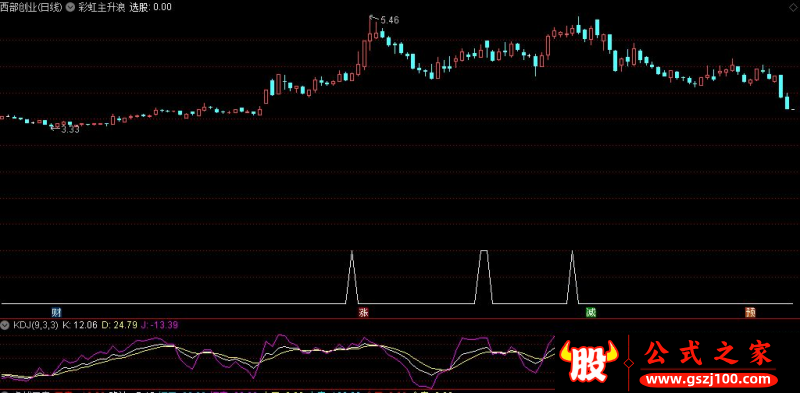Open the dropdown arrow beside 西部创业(日线)
The width and height of the screenshot is (800, 393).
tap(70, 7)
